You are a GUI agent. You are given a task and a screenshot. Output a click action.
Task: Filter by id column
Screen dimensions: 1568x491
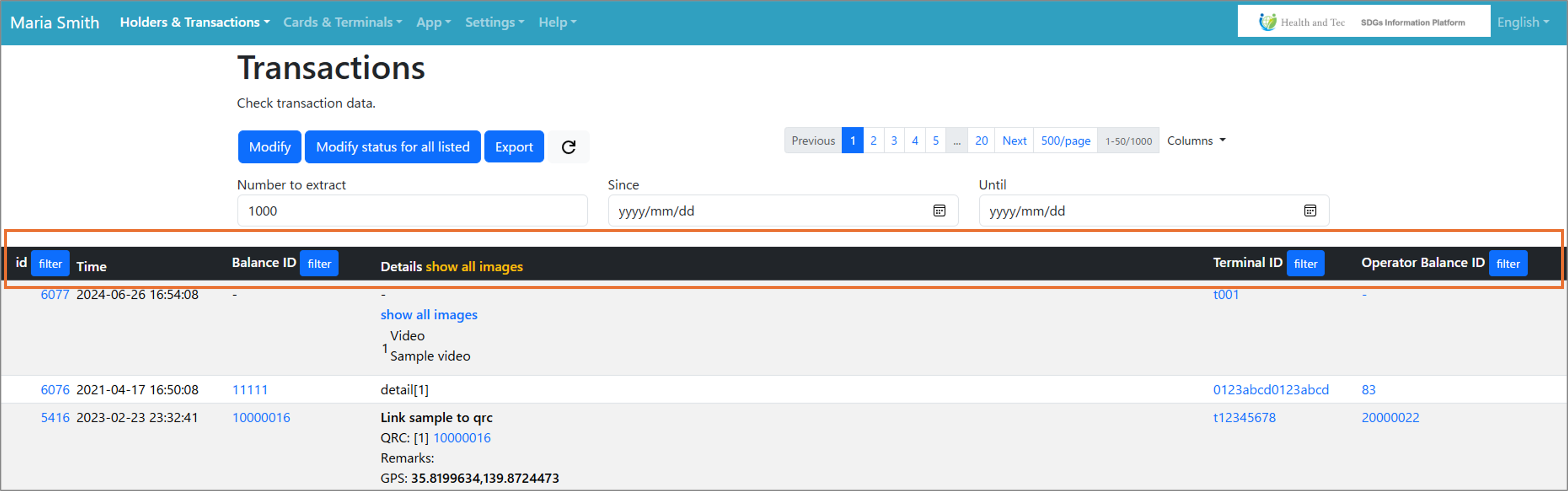pyautogui.click(x=50, y=264)
